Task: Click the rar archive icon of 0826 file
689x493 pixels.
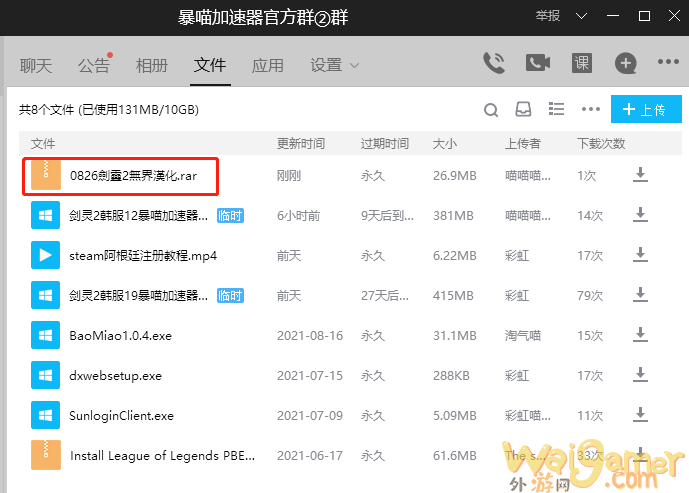Action: pyautogui.click(x=46, y=175)
